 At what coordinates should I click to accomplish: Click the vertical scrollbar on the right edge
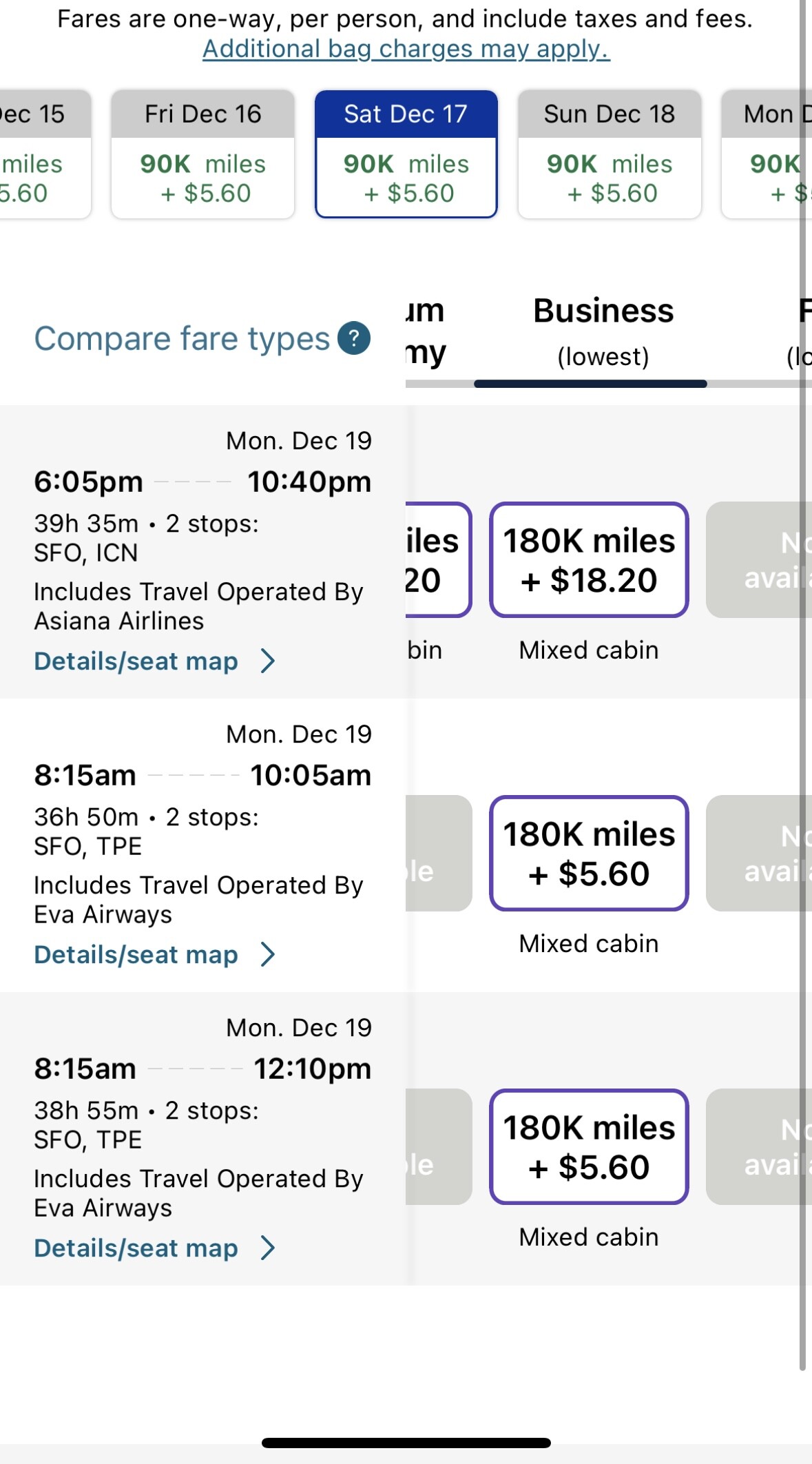click(x=802, y=689)
